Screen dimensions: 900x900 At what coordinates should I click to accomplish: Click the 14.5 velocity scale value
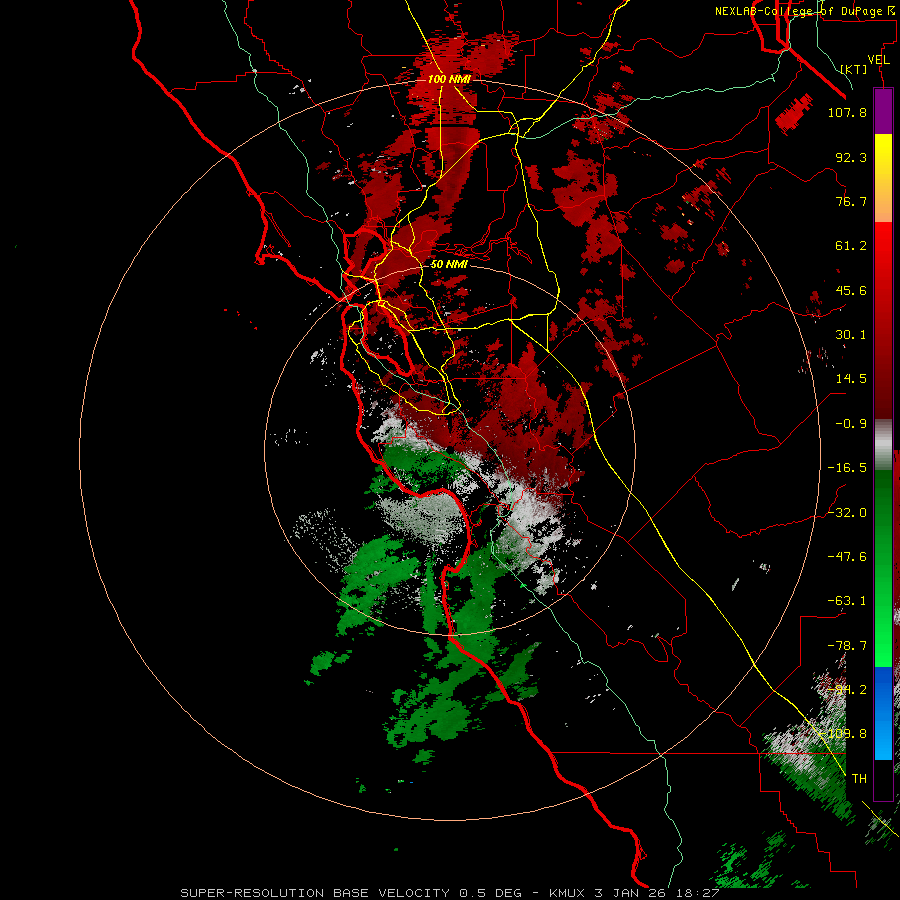pyautogui.click(x=851, y=378)
